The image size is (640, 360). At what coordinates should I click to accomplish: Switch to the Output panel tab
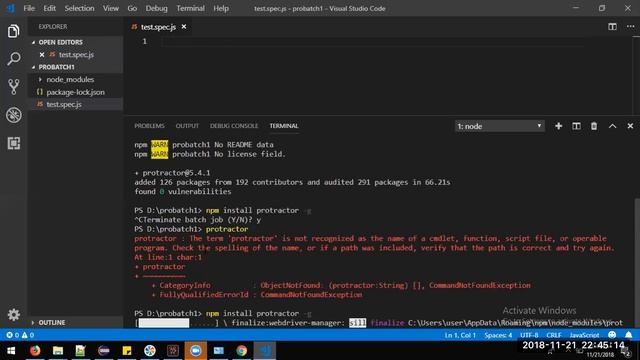click(x=187, y=126)
